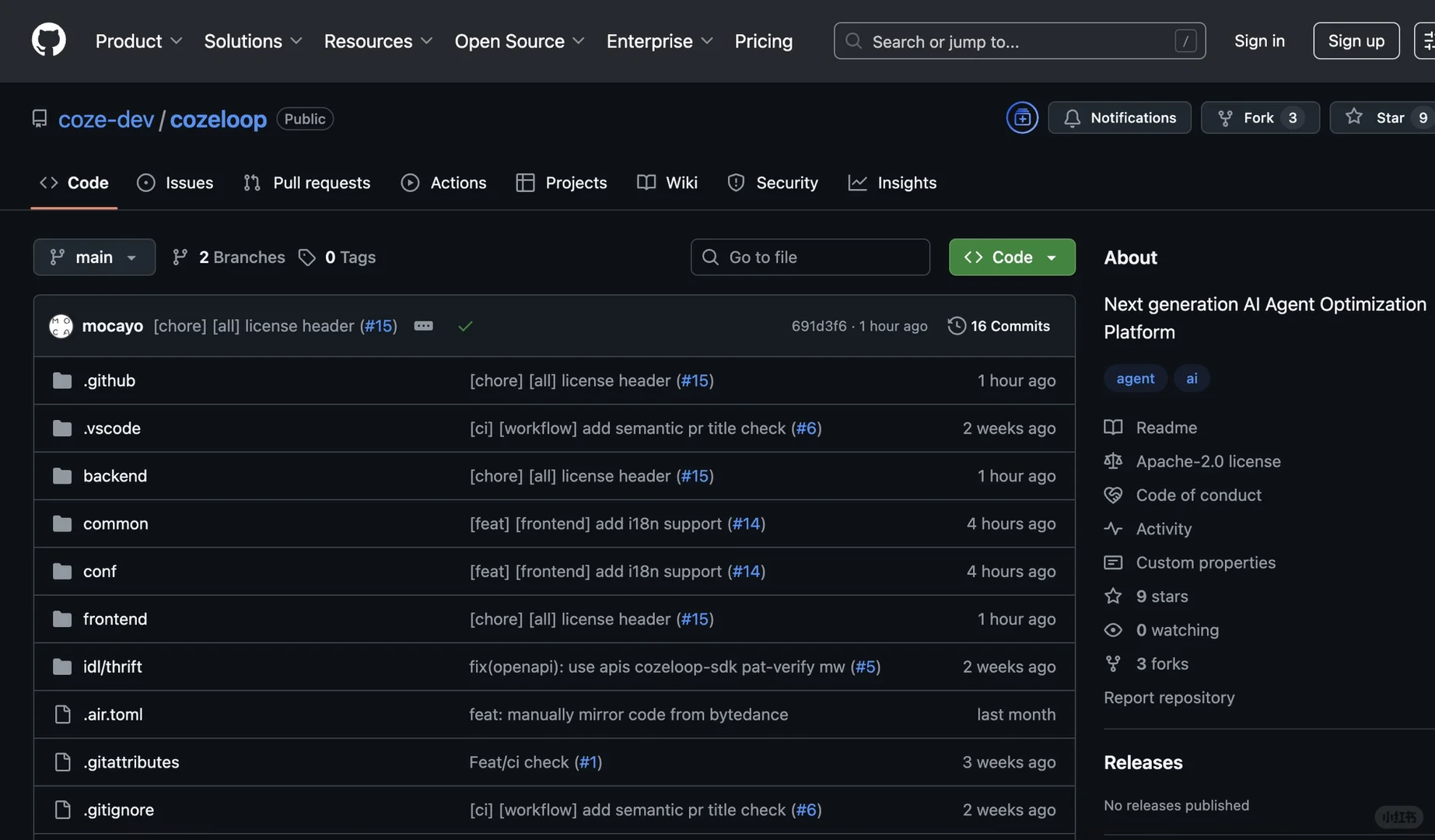The width and height of the screenshot is (1435, 840).
Task: Open the Pricing page
Action: (x=764, y=40)
